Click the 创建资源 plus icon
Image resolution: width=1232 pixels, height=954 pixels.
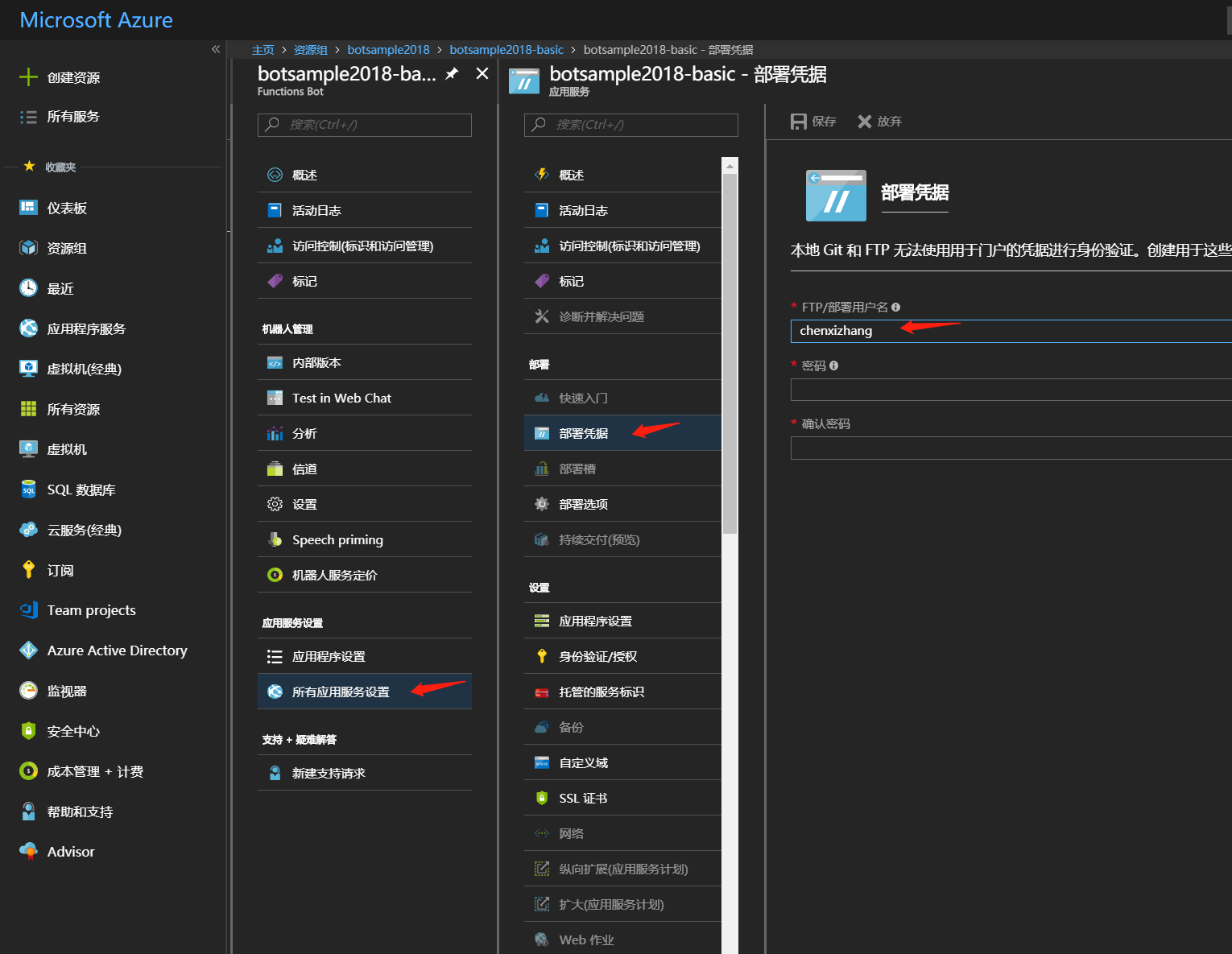[27, 76]
